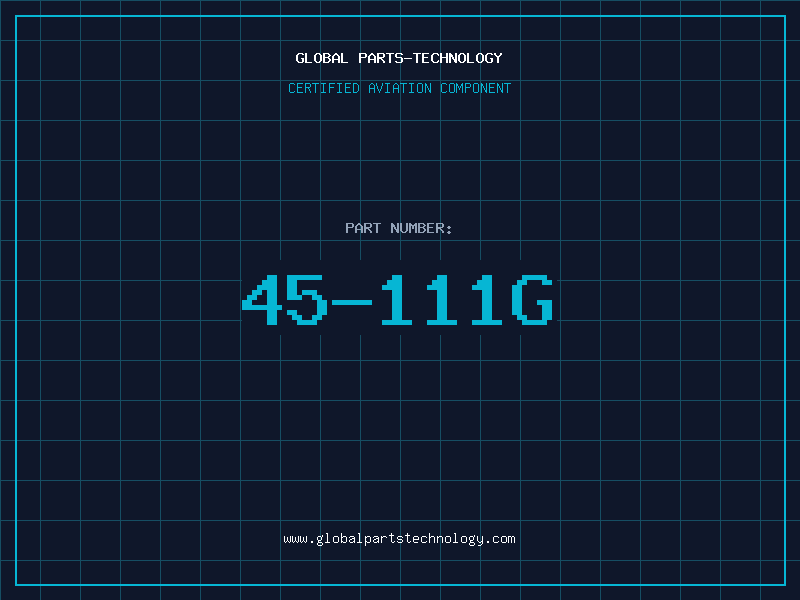
Task: Click the GLOBAL PARTS-TECHNOLOGY heading
Action: point(399,58)
